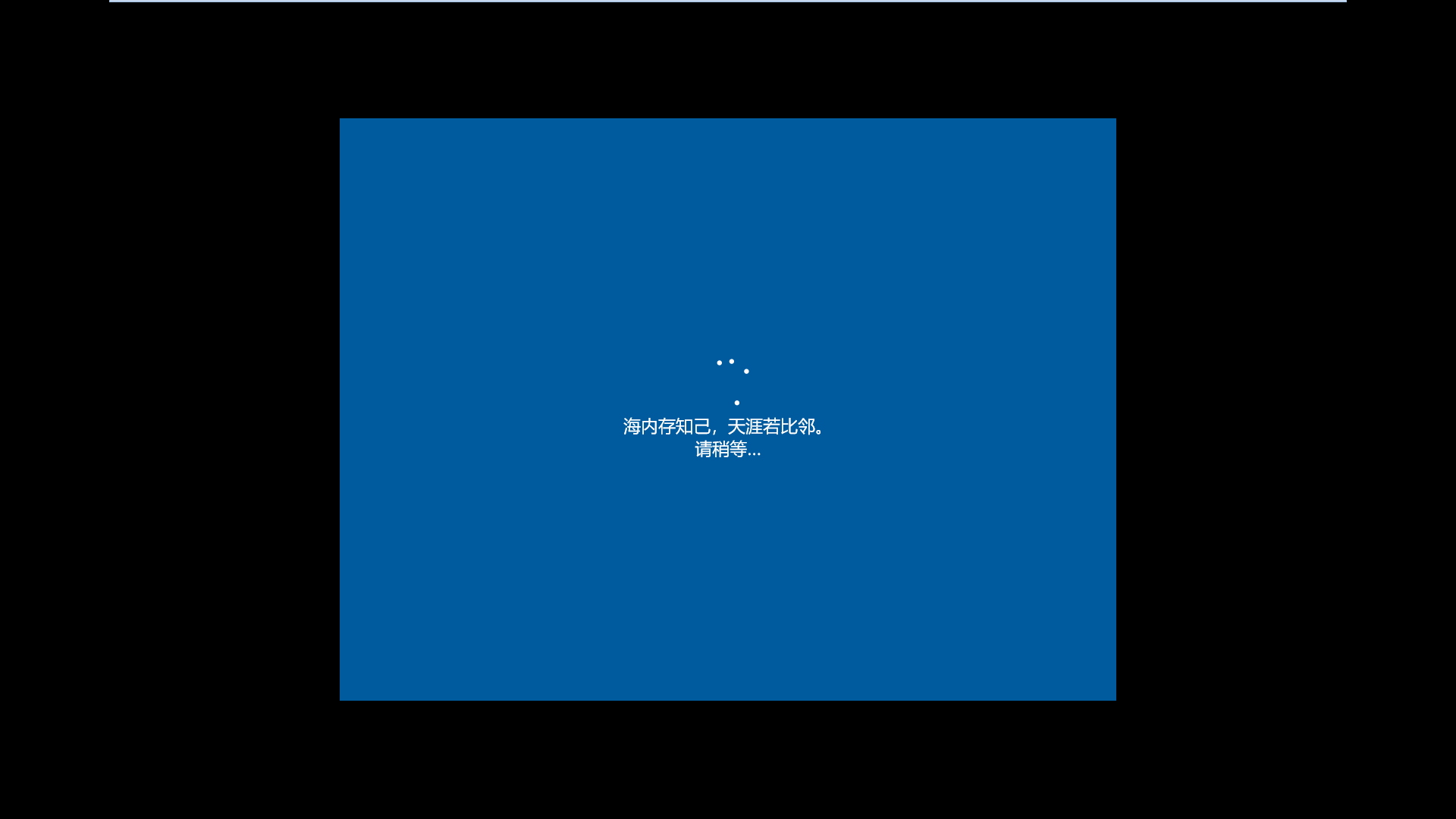Click the '请稍等...' please wait text

coord(727,450)
